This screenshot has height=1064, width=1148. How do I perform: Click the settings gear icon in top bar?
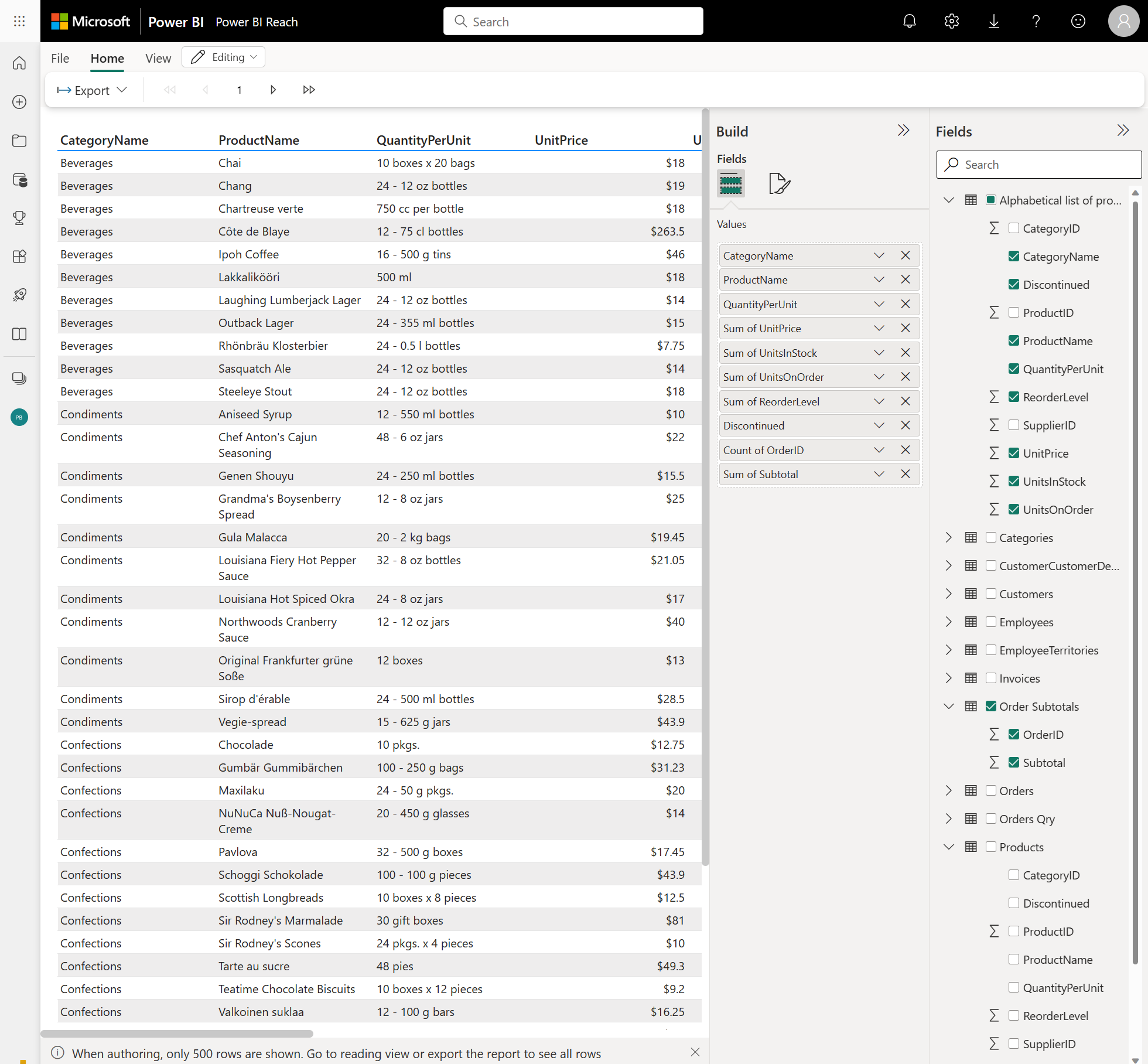950,21
